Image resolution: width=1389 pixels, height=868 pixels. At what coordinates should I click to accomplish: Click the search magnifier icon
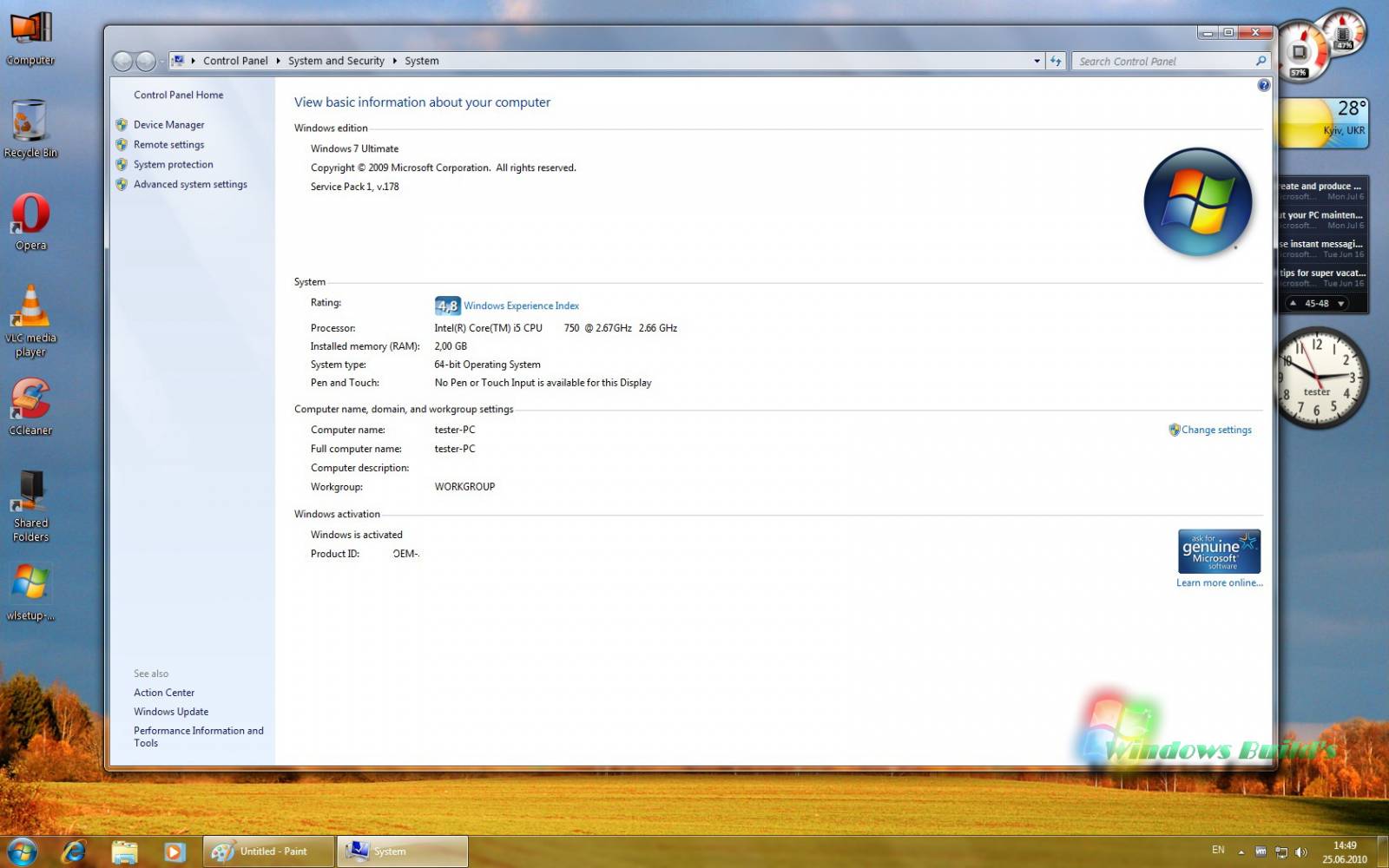pyautogui.click(x=1261, y=61)
